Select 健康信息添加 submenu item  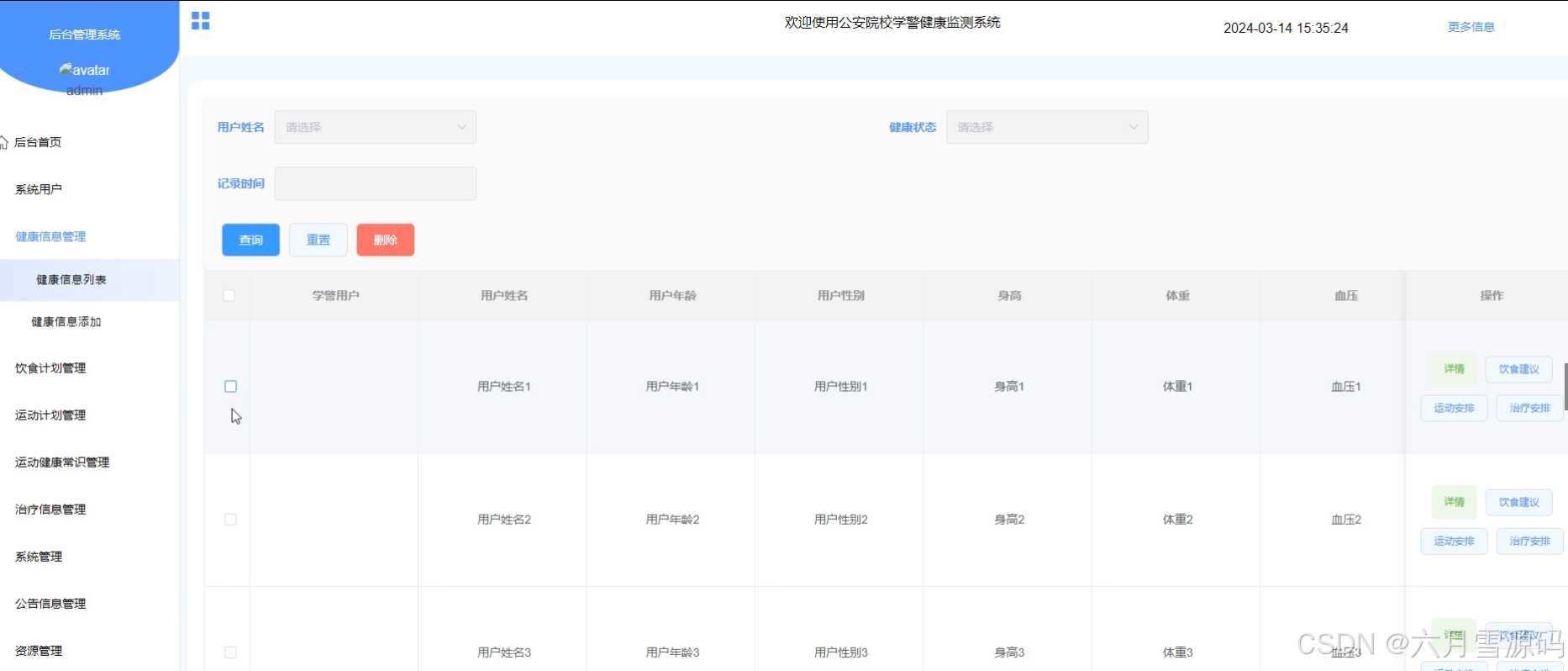coord(66,321)
